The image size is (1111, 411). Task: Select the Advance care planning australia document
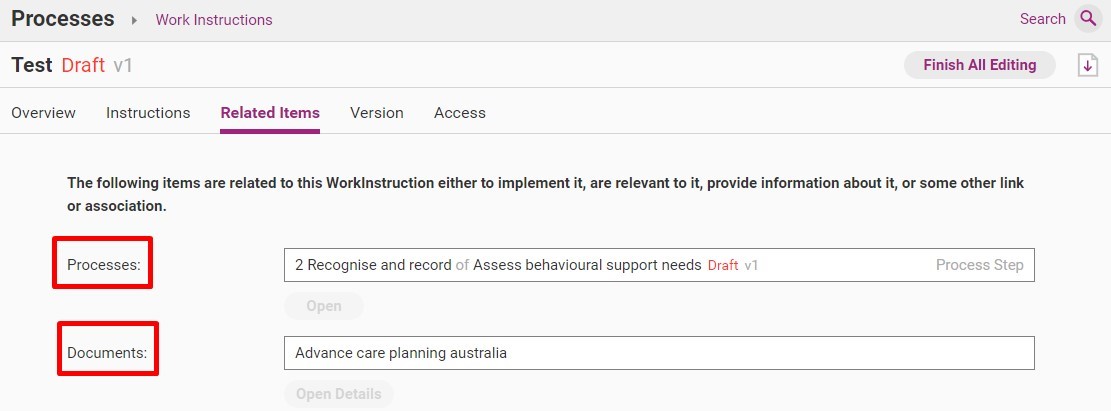[659, 353]
